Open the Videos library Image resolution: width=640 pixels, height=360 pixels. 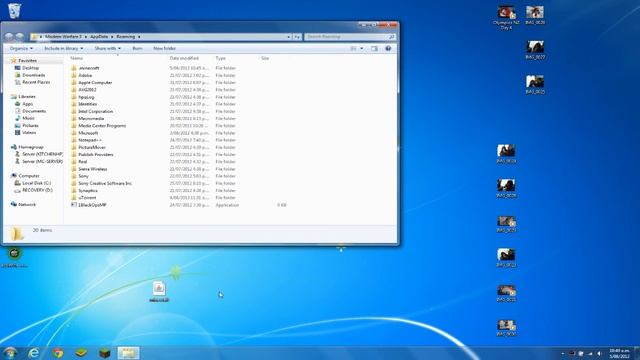tap(29, 133)
